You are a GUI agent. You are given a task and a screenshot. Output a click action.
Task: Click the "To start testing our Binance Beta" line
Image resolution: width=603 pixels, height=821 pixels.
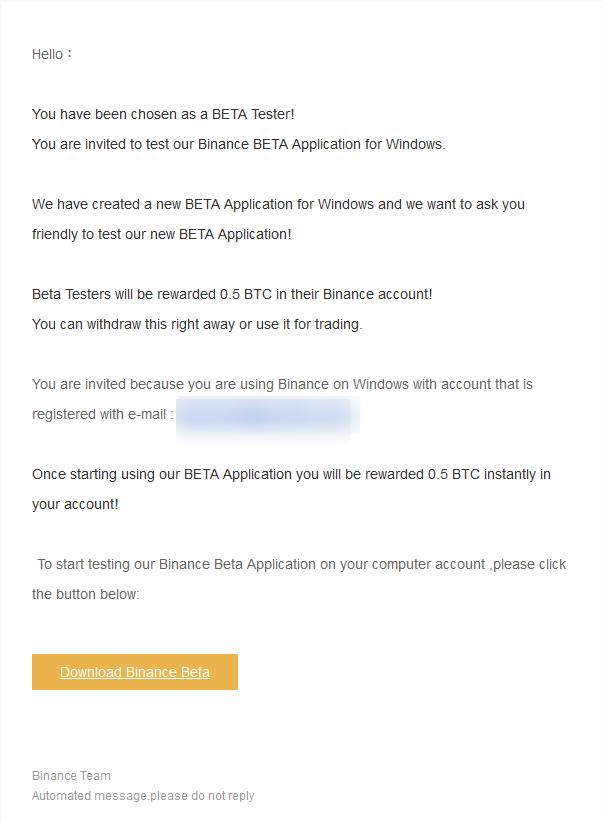[x=302, y=564]
